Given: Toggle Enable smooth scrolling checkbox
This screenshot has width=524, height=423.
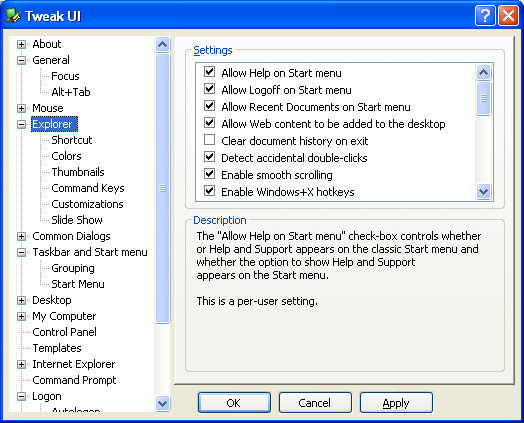Looking at the screenshot, I should coord(210,174).
